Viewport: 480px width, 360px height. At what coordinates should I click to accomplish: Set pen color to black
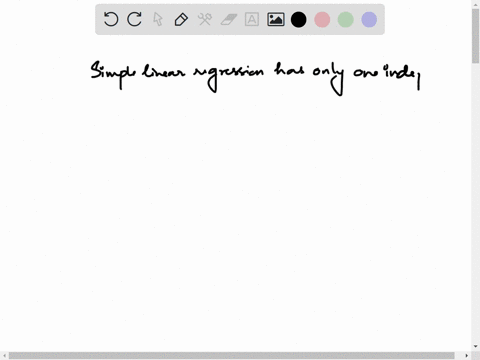click(x=299, y=19)
